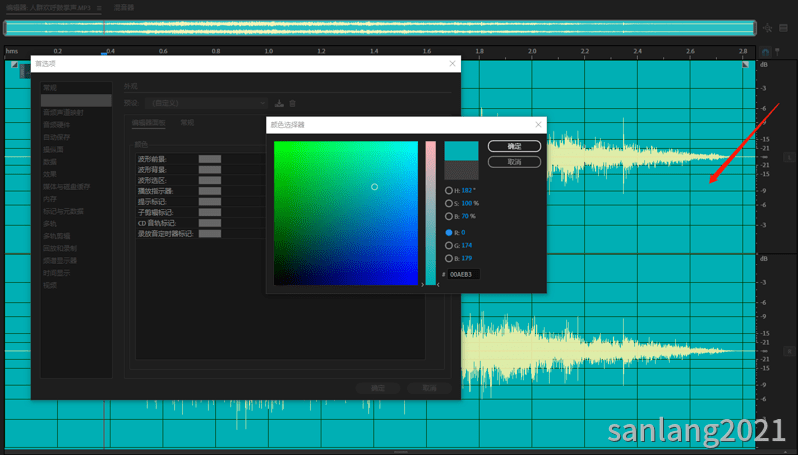Click the 波形背景 color swatch
Image resolution: width=798 pixels, height=455 pixels.
pos(210,170)
